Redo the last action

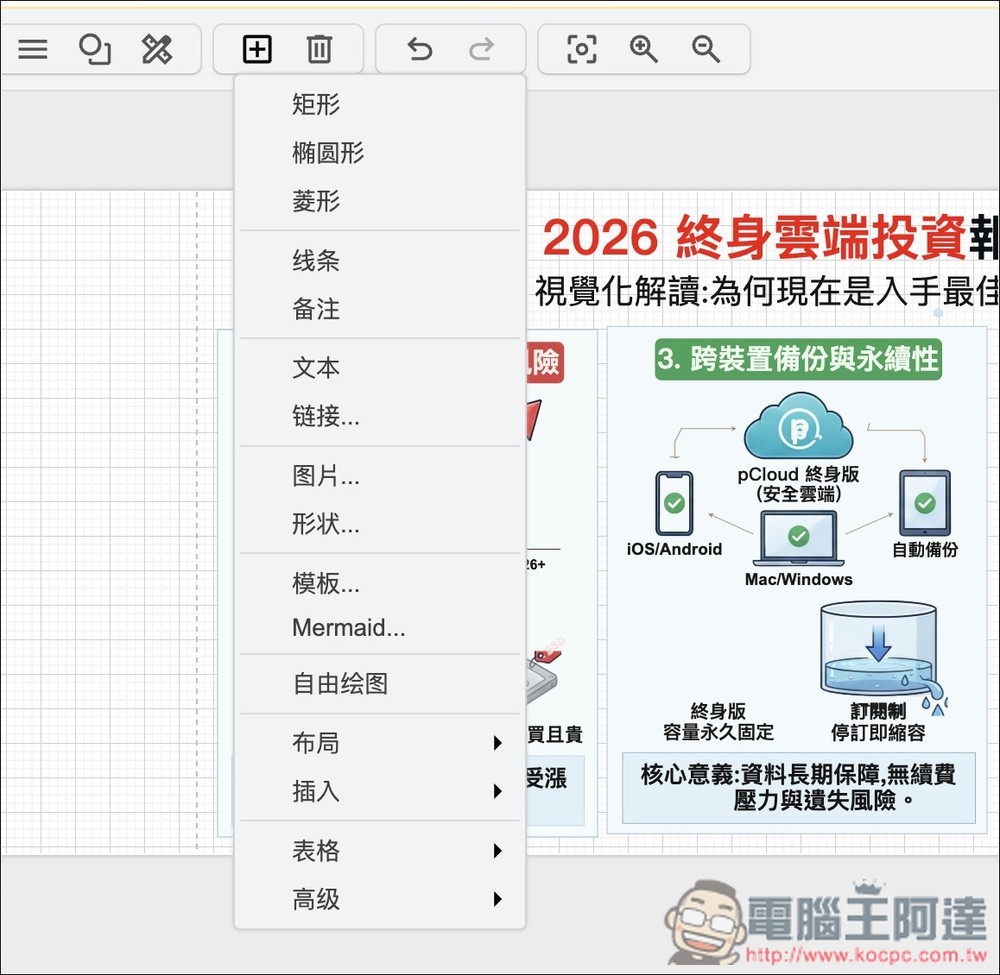click(481, 49)
